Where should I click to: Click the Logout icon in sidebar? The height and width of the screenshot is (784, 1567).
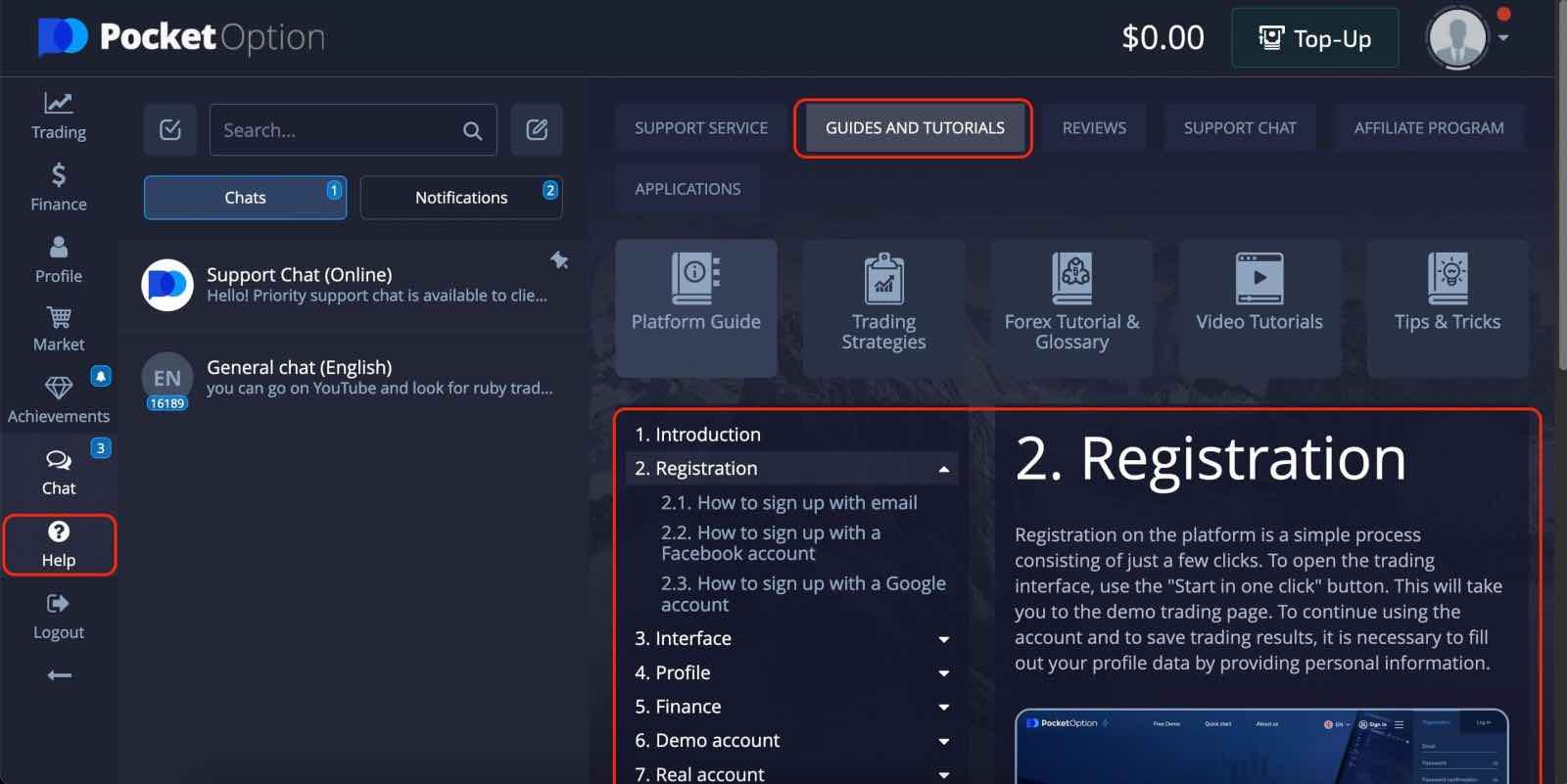tap(58, 604)
